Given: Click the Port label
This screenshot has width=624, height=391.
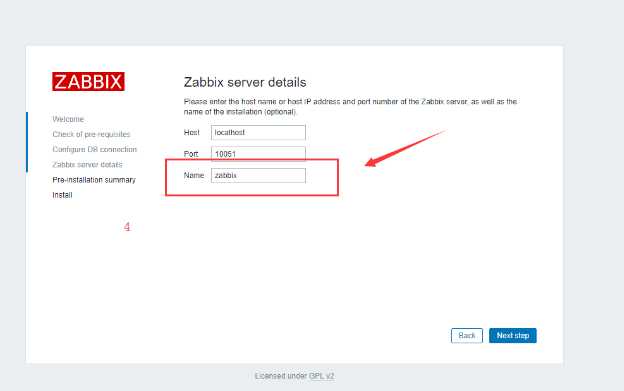Looking at the screenshot, I should [x=191, y=154].
